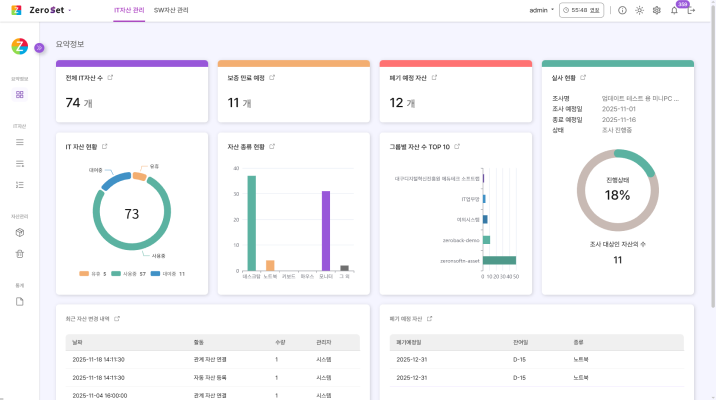Toggle light/dark theme with sun icon
Image resolution: width=716 pixels, height=400 pixels.
[639, 10]
